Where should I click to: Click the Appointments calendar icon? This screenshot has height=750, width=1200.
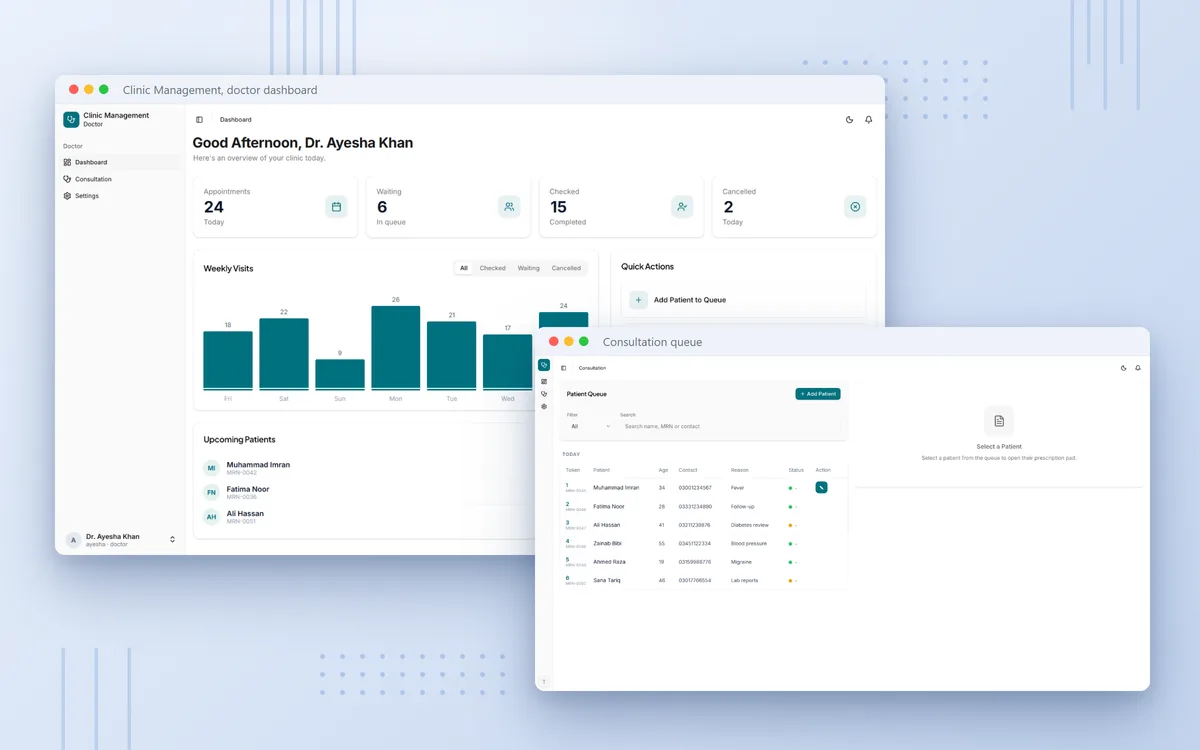pos(336,207)
